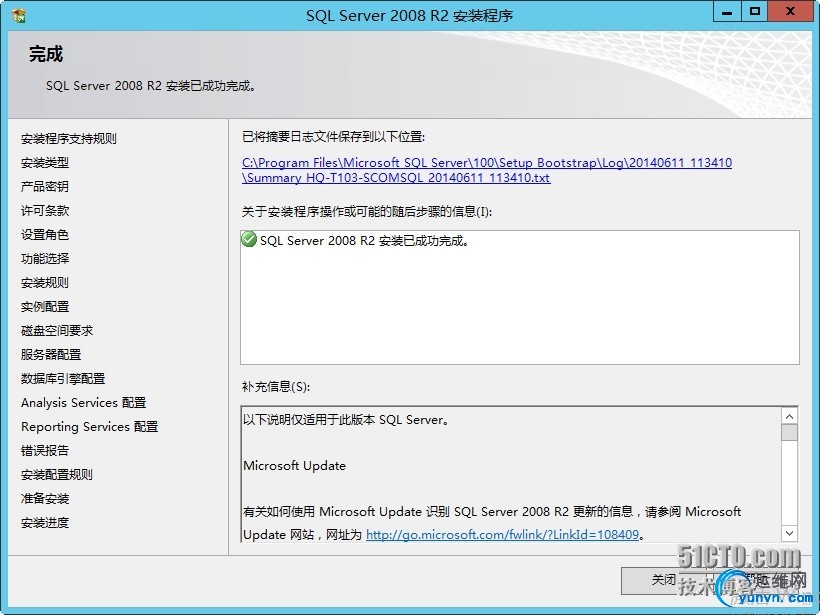Select the 数据库引擎配置 step
The height and width of the screenshot is (615, 820).
tap(63, 379)
